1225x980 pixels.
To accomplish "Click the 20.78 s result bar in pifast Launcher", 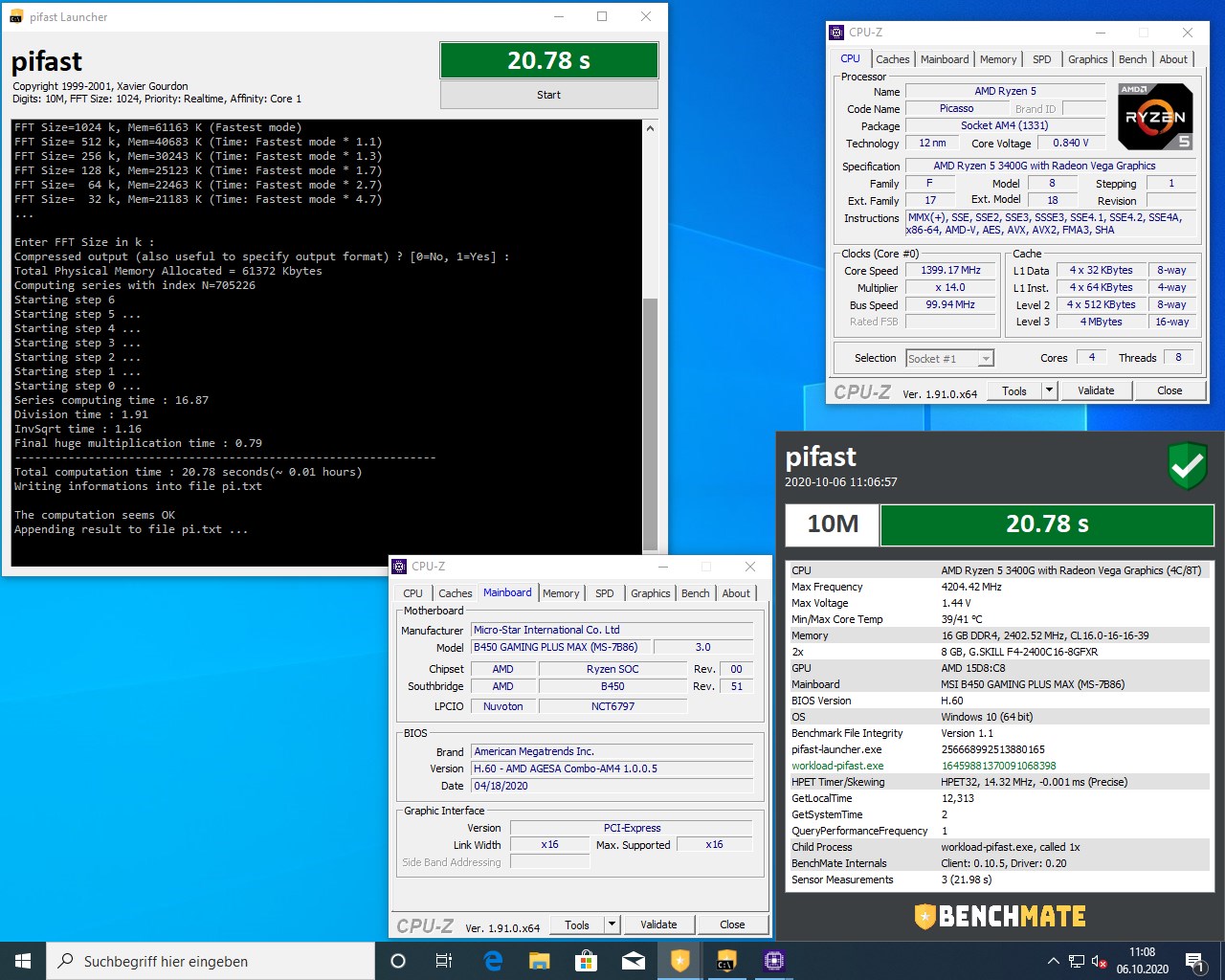I will click(548, 60).
